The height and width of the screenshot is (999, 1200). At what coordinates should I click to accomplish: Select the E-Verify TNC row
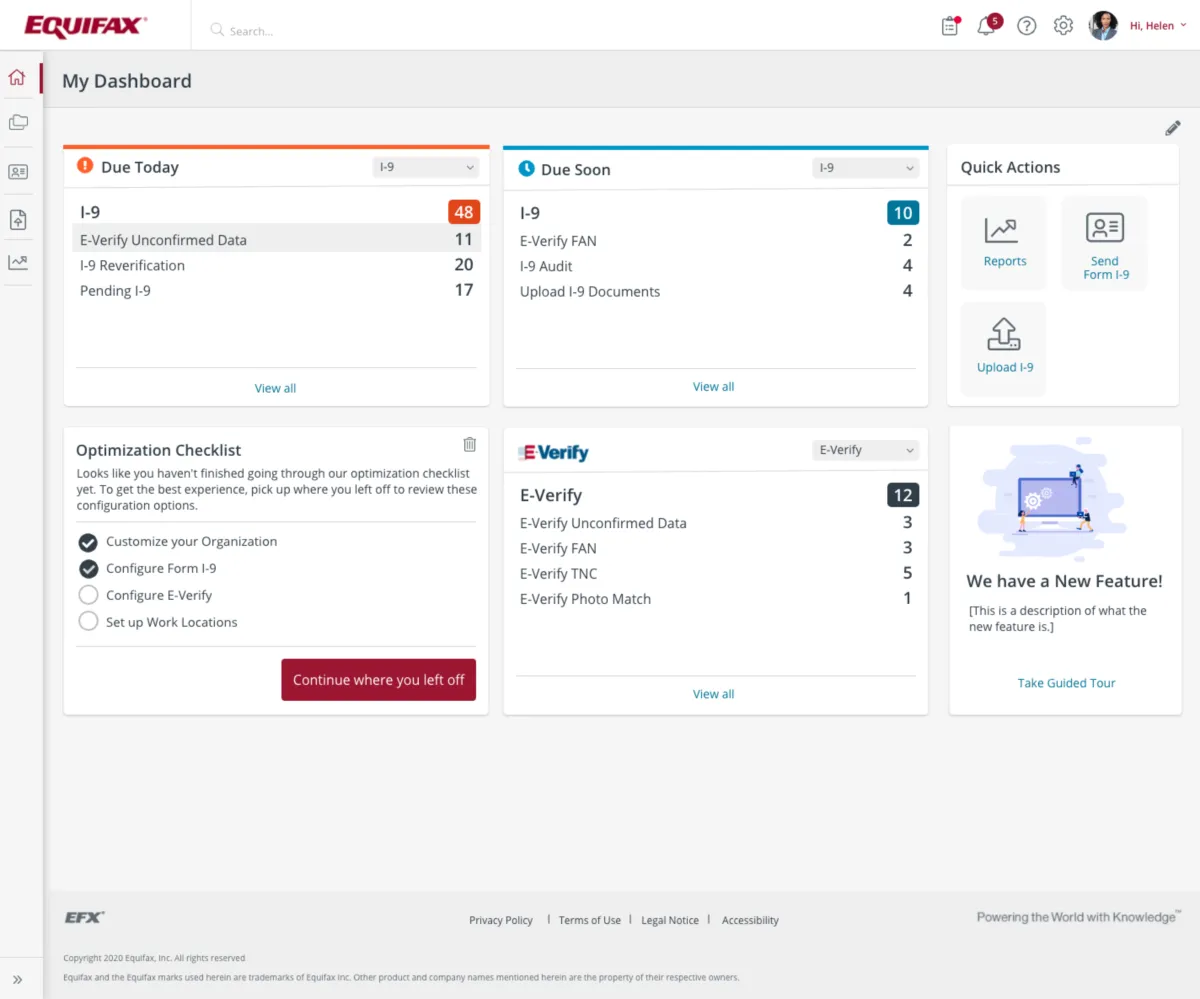click(x=716, y=573)
